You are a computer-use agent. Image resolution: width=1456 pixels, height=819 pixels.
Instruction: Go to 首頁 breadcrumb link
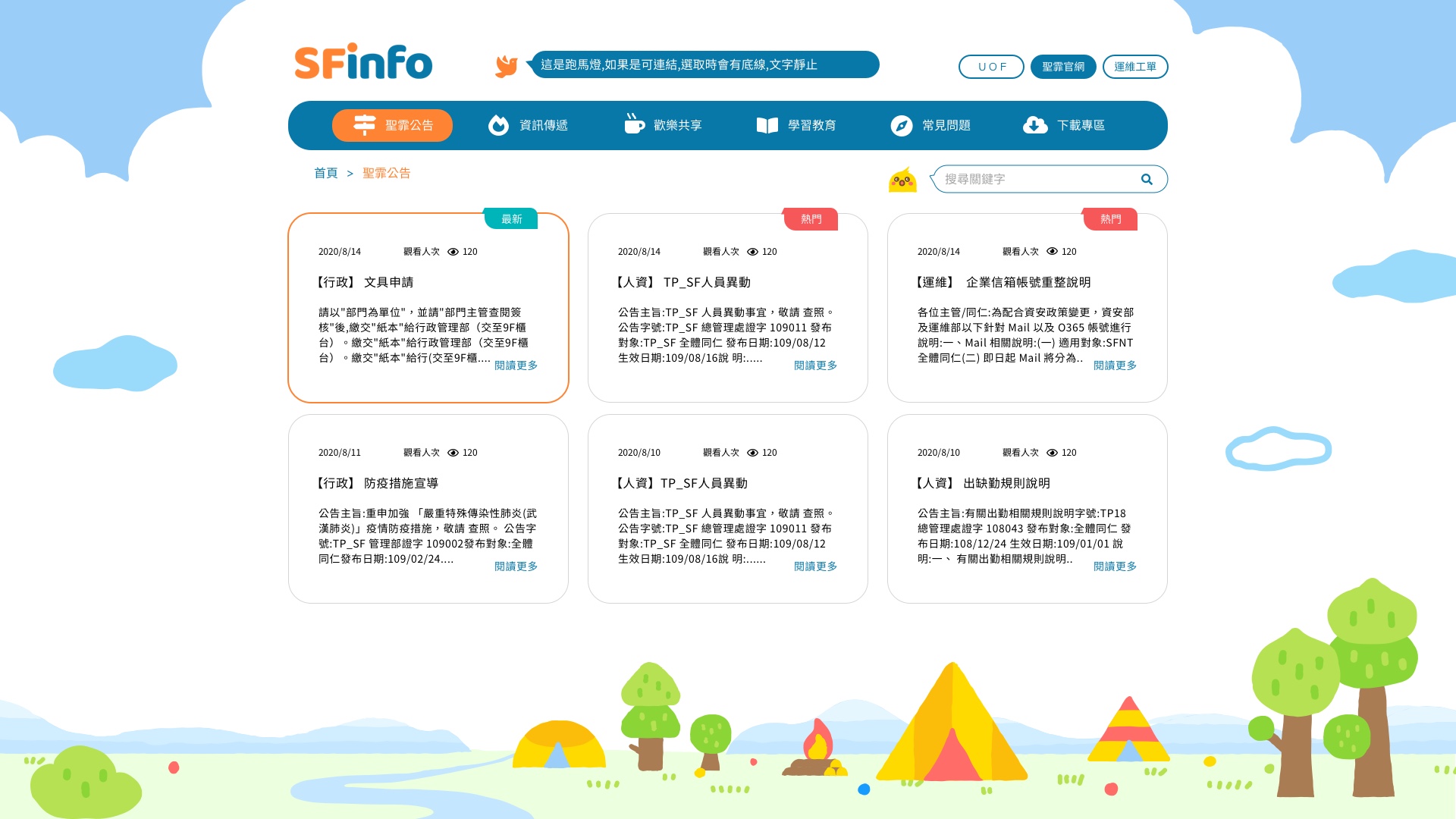[x=326, y=173]
